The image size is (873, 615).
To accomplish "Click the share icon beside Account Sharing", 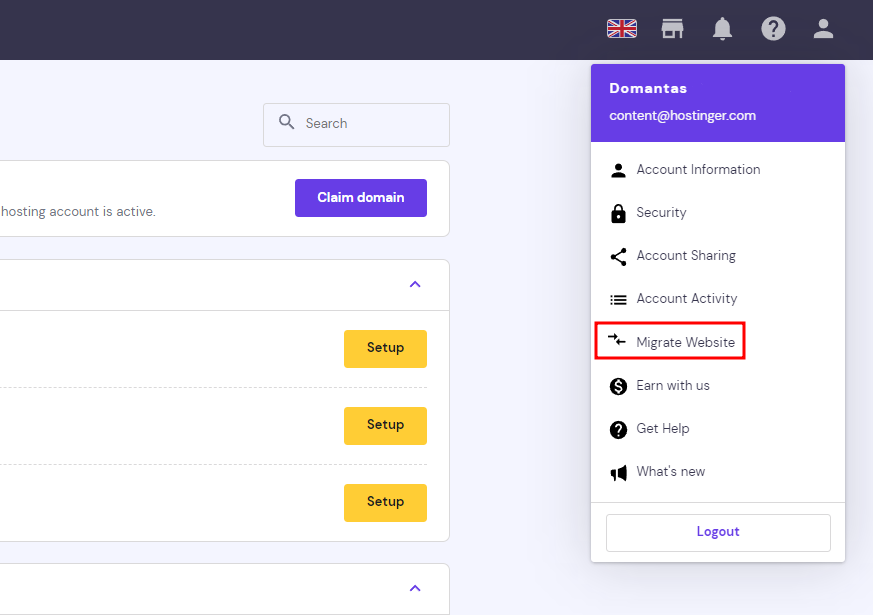I will 618,257.
